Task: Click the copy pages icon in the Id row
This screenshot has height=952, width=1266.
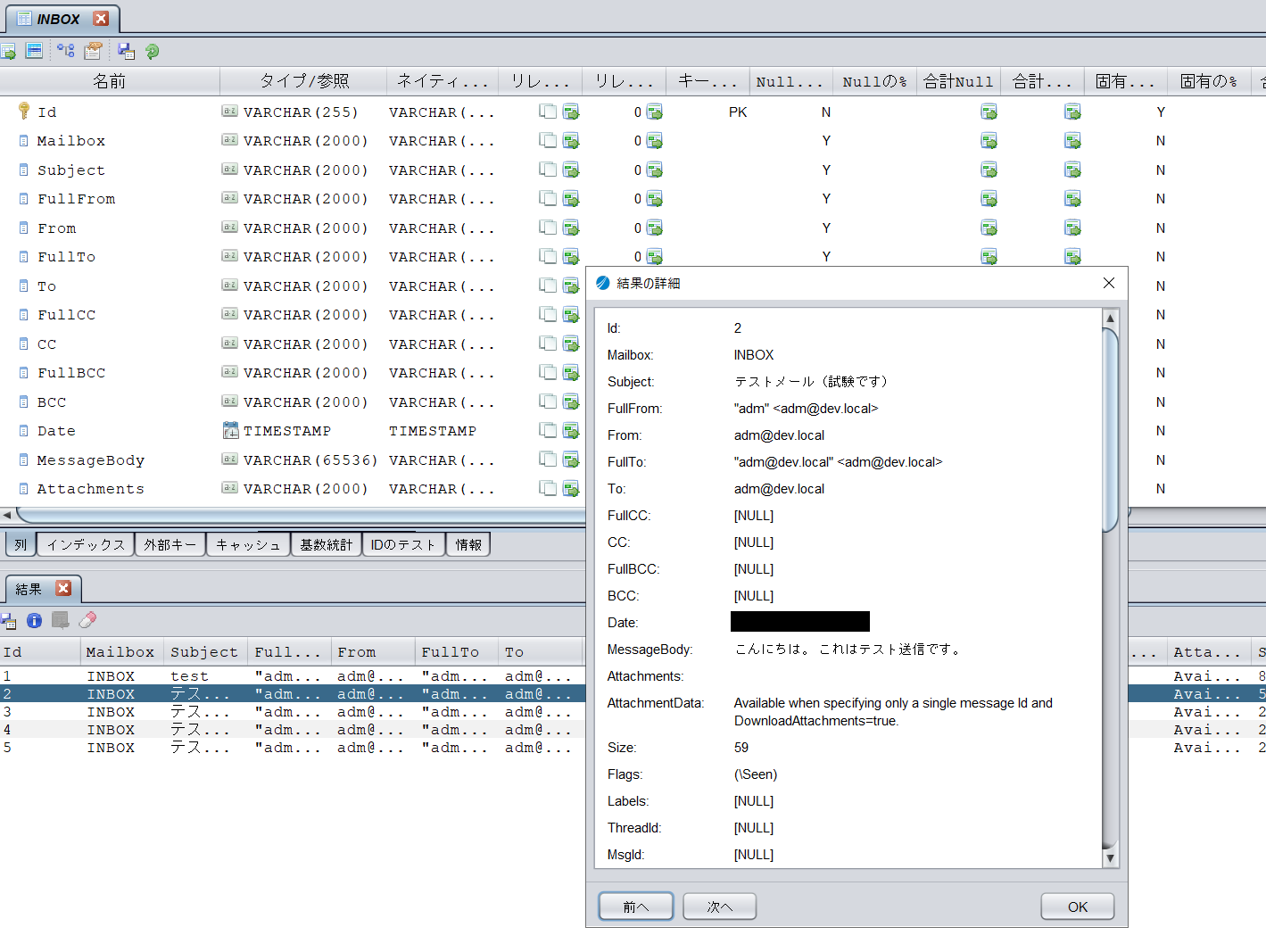Action: [548, 112]
